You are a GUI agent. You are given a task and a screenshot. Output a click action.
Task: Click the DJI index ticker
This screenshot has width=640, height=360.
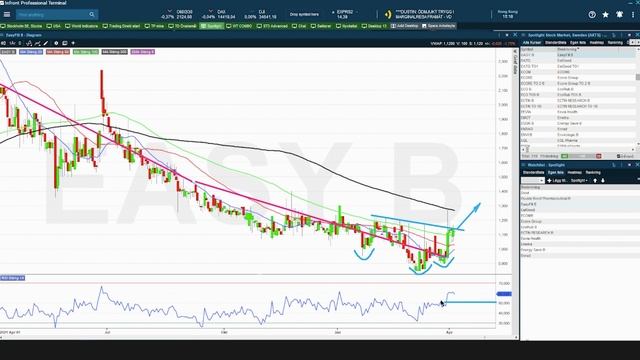pos(260,15)
